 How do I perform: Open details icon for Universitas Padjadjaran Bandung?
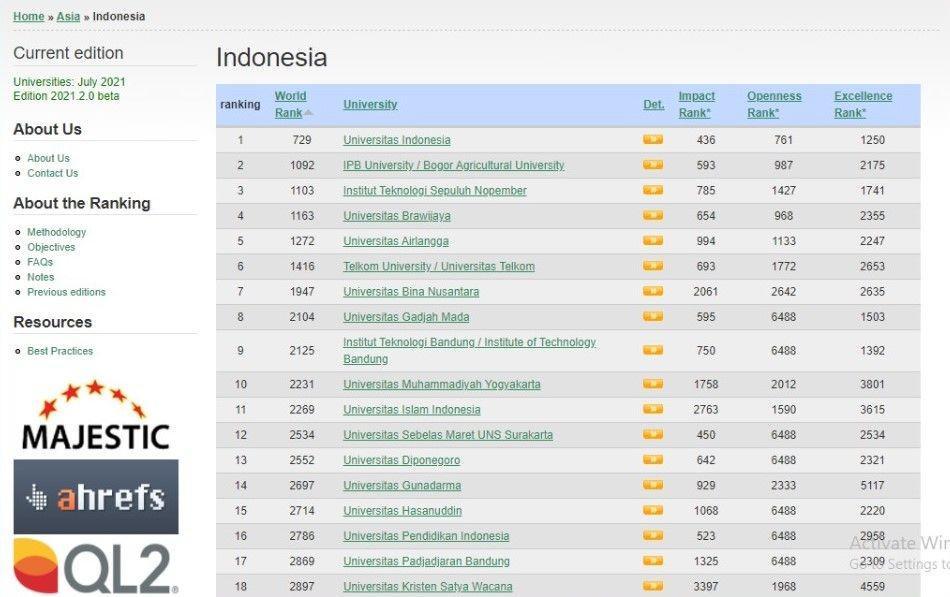[653, 561]
